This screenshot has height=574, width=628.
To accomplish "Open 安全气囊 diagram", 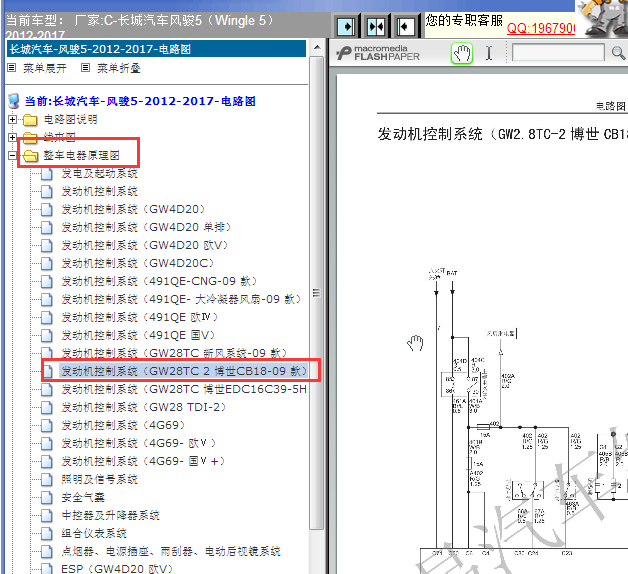I will click(83, 497).
